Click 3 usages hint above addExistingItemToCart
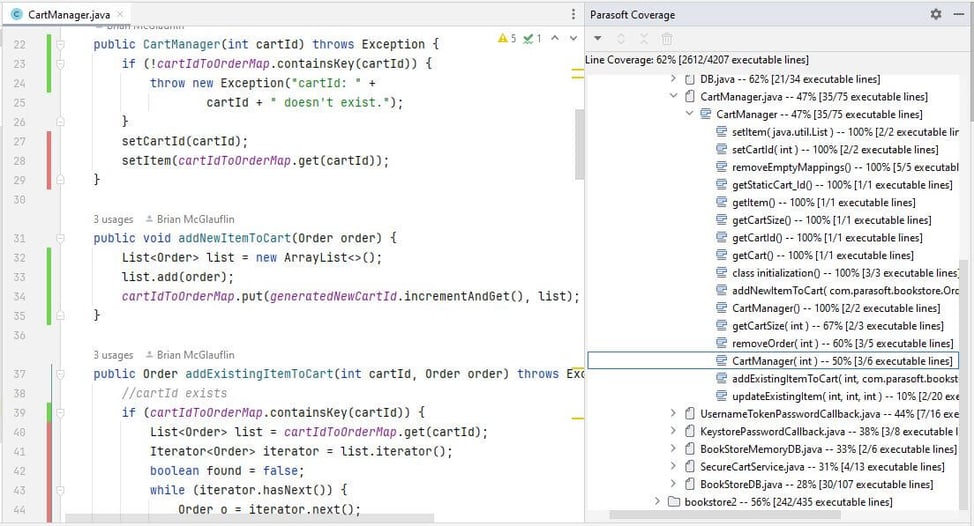 [113, 355]
